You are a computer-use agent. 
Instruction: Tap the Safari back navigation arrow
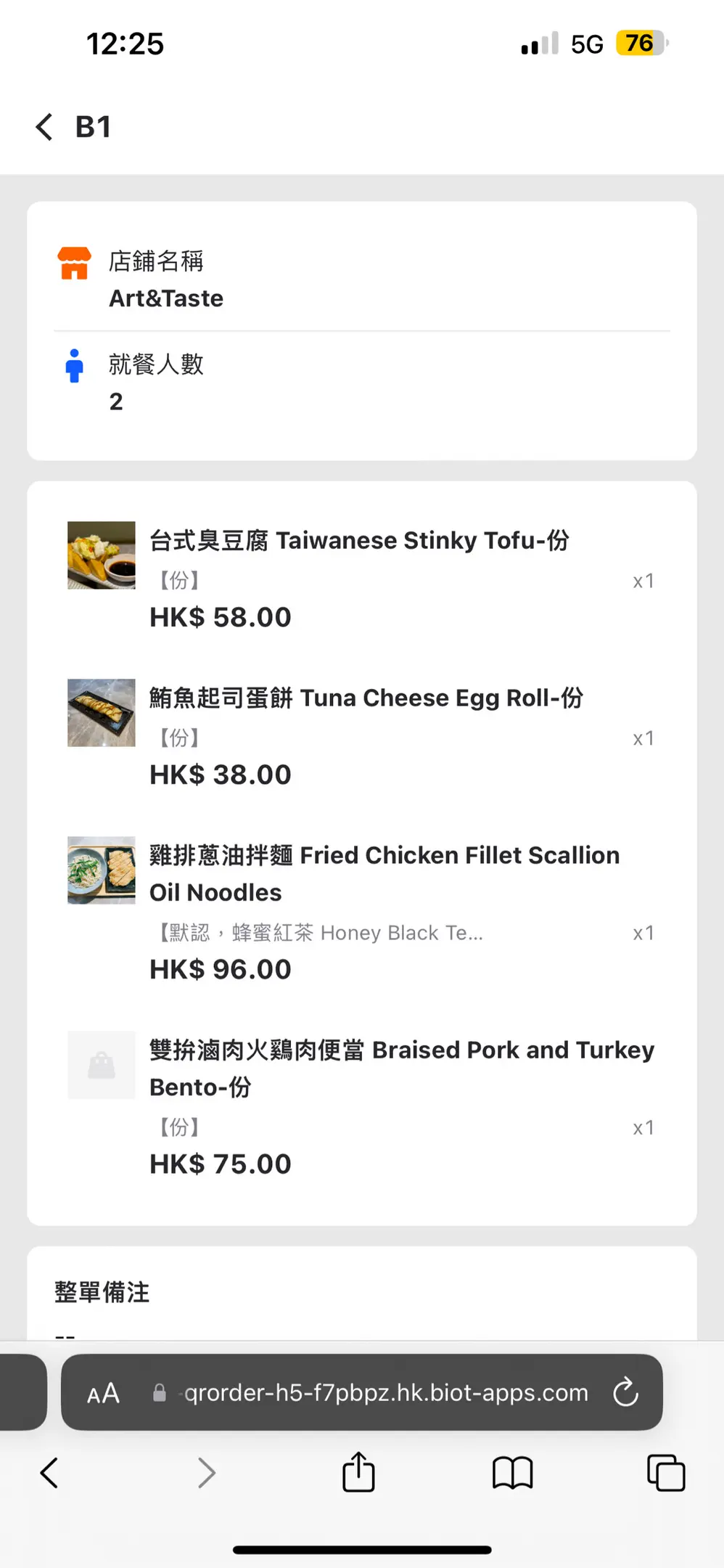[49, 1473]
